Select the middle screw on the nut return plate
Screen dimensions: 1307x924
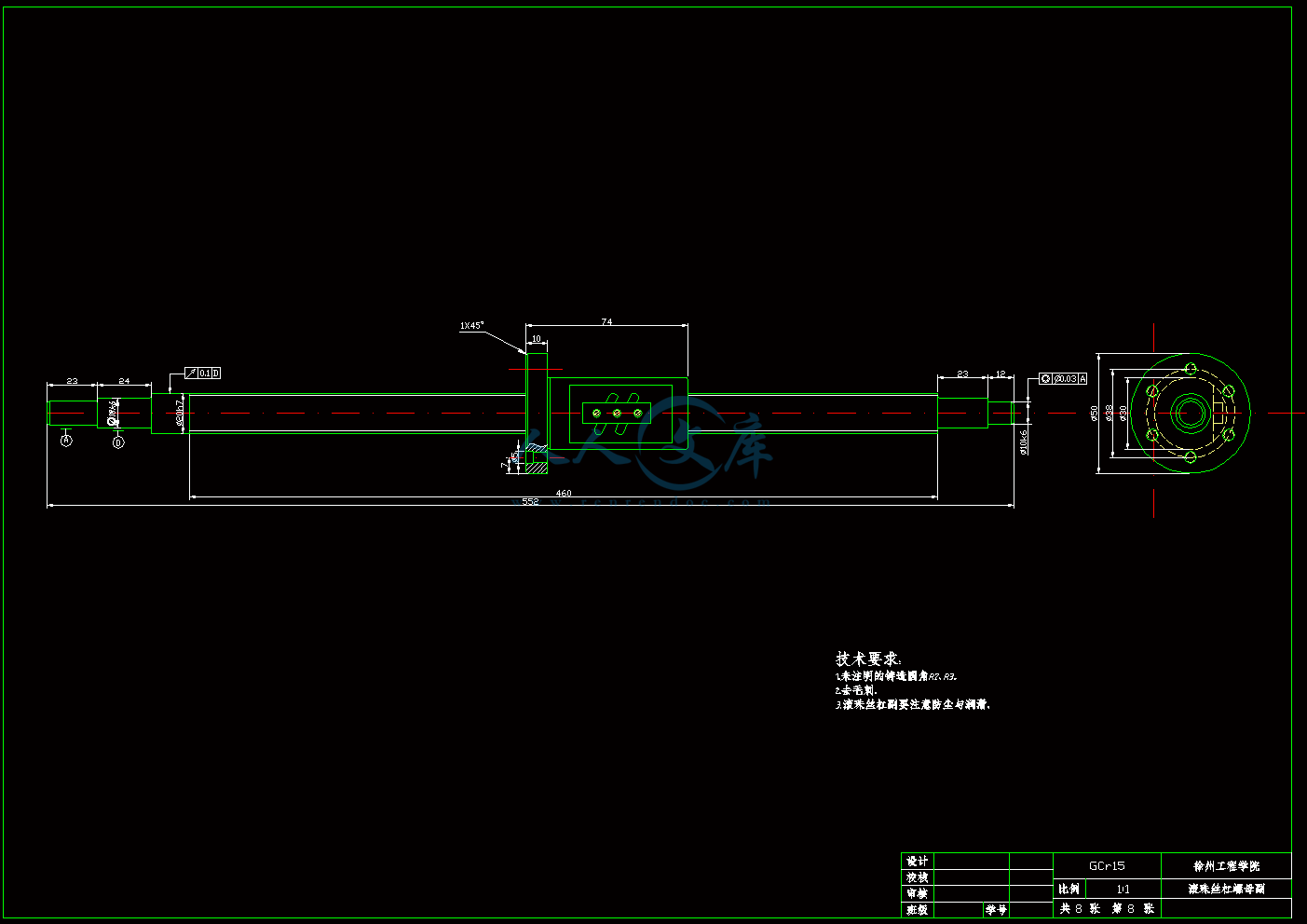coord(617,413)
